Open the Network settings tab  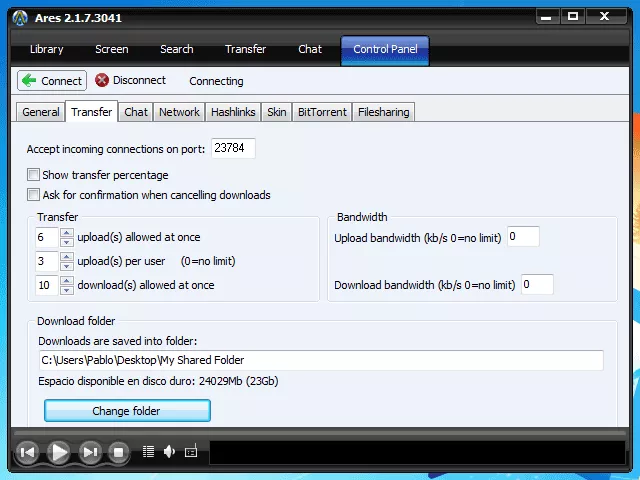click(179, 112)
